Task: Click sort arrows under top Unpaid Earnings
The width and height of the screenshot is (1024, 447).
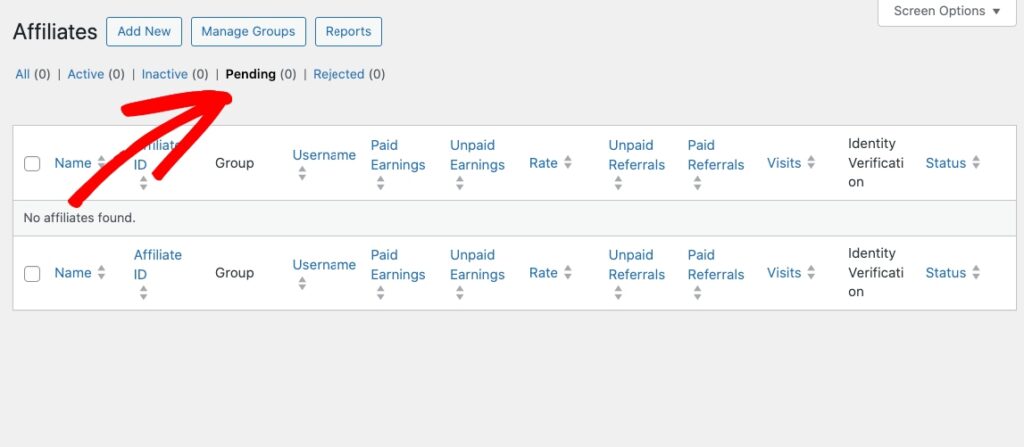Action: click(460, 184)
